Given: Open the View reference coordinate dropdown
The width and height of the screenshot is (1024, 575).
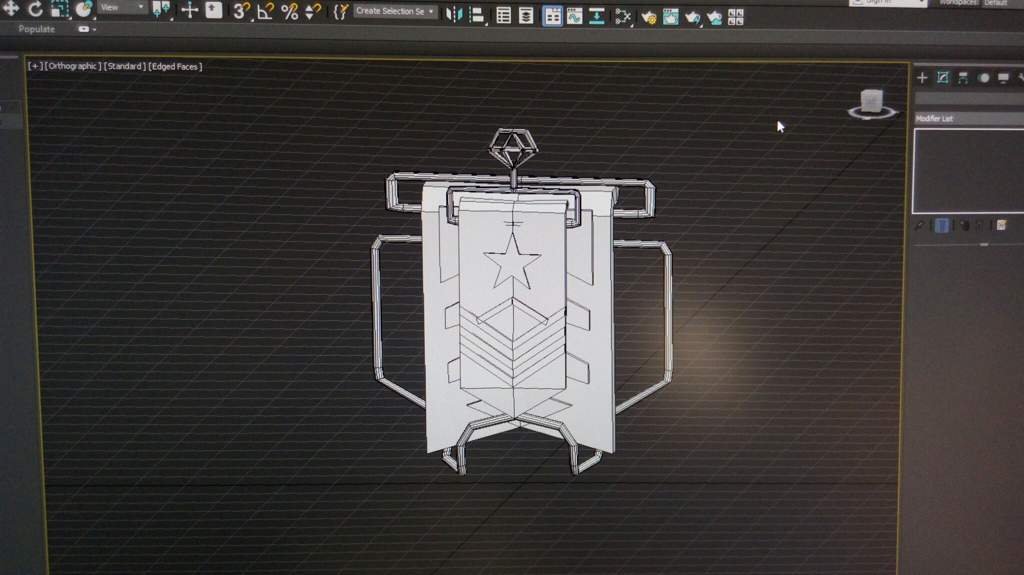Looking at the screenshot, I should pos(122,7).
